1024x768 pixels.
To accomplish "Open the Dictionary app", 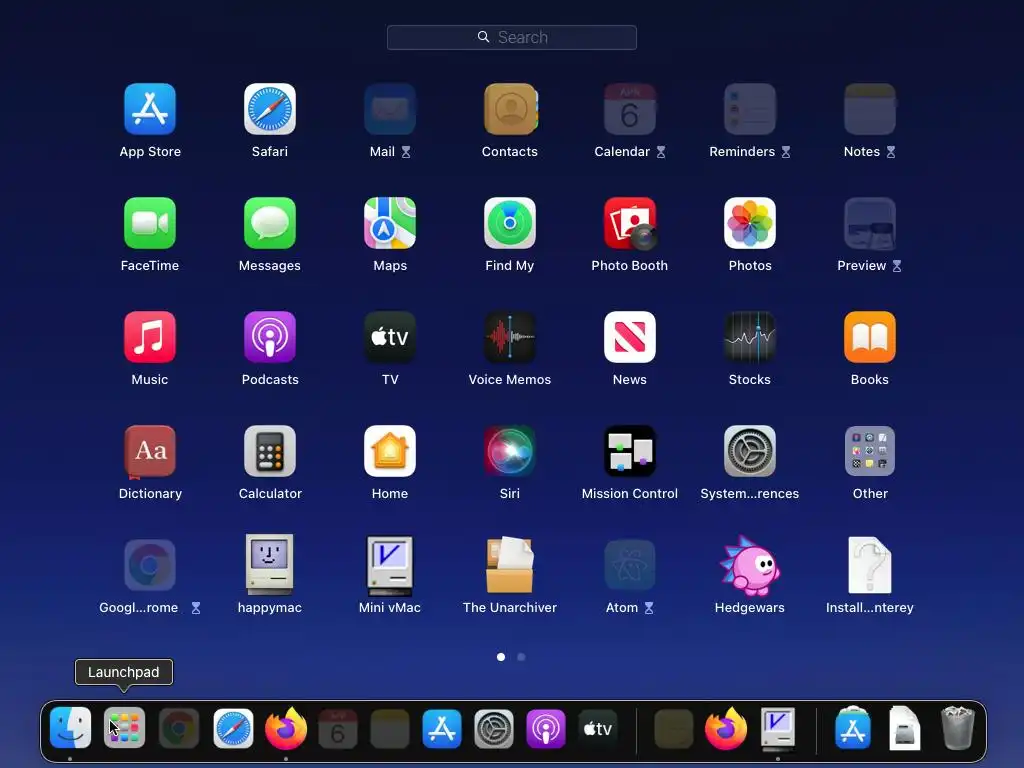I will tap(150, 451).
